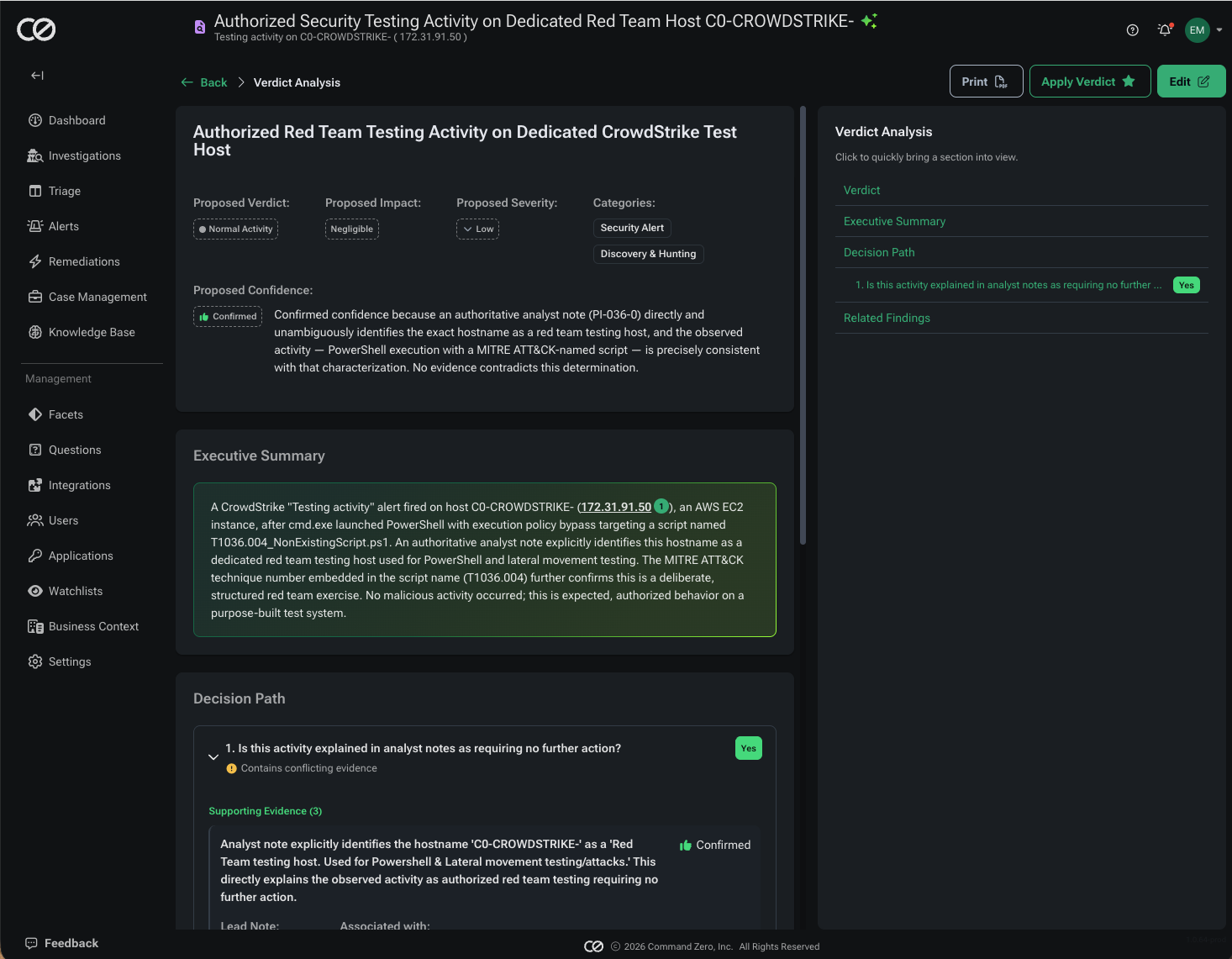Open the Alerts sidebar icon
The width and height of the screenshot is (1232, 959).
(x=35, y=226)
